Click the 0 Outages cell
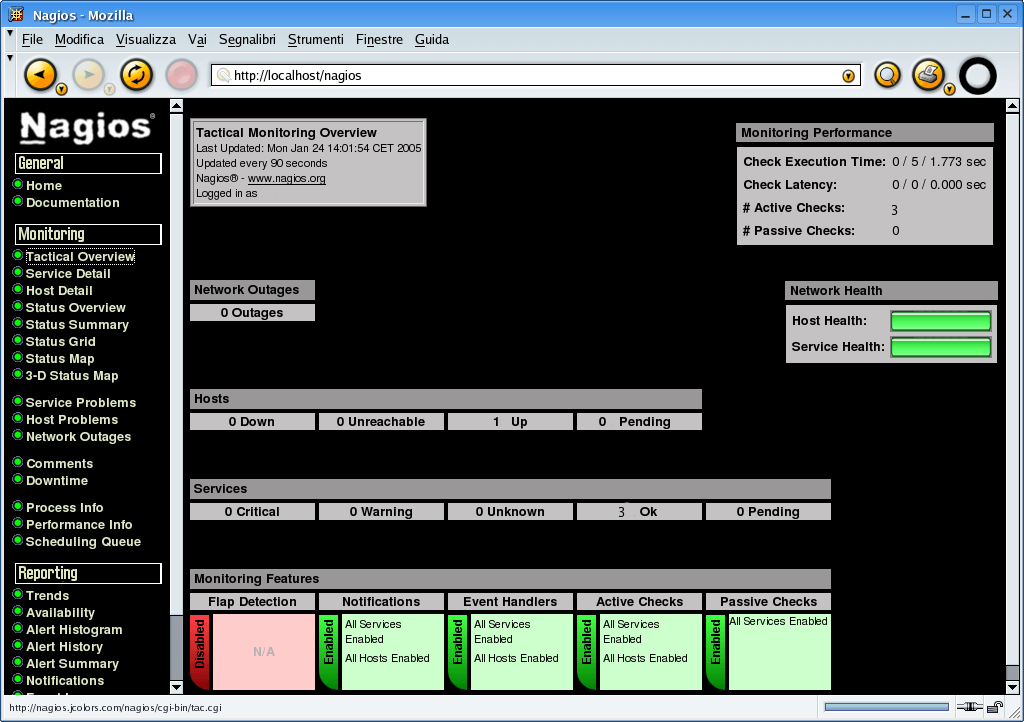 (x=252, y=313)
